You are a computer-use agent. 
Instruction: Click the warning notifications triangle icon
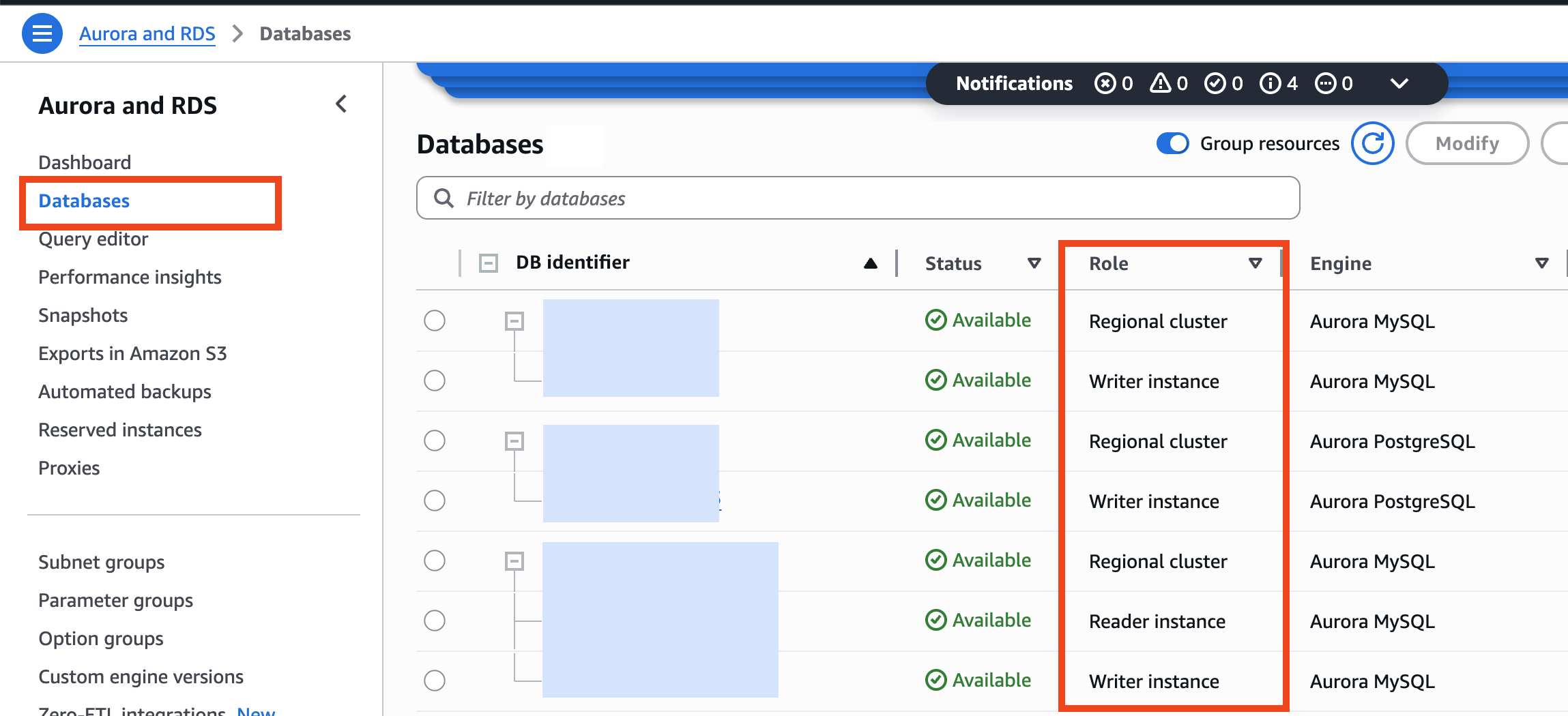click(1161, 83)
